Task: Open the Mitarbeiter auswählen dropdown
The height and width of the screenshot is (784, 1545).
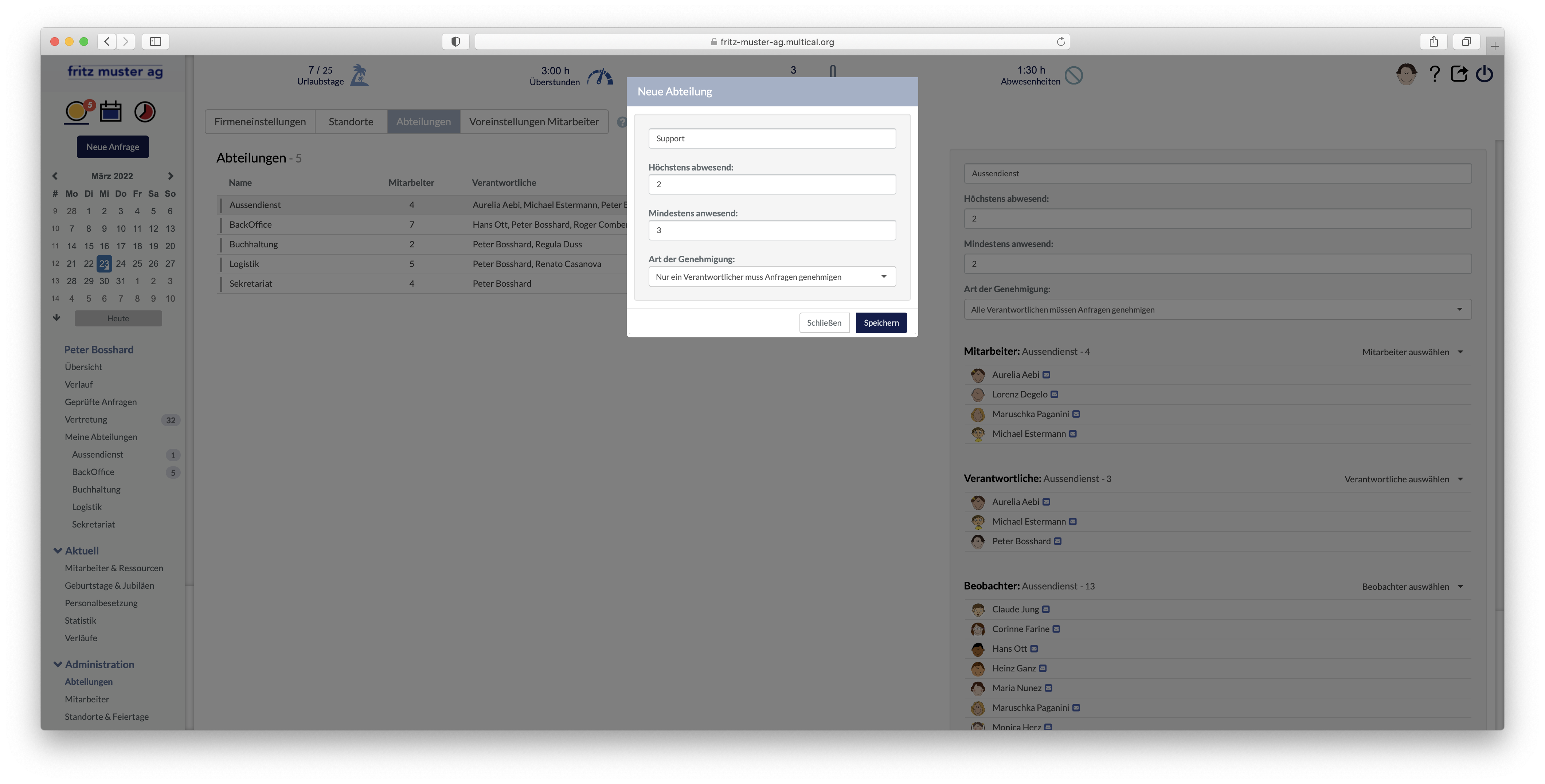Action: click(1412, 352)
